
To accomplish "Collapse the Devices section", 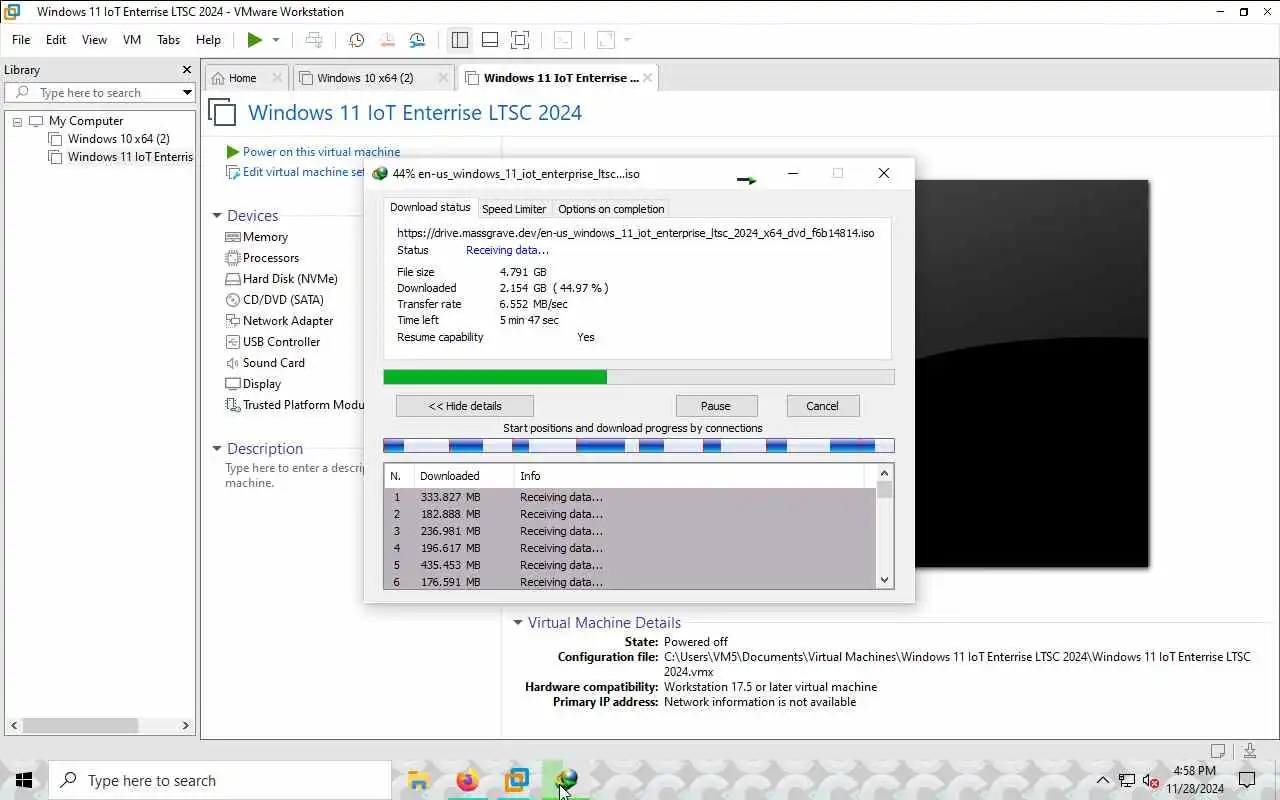I will tap(217, 216).
